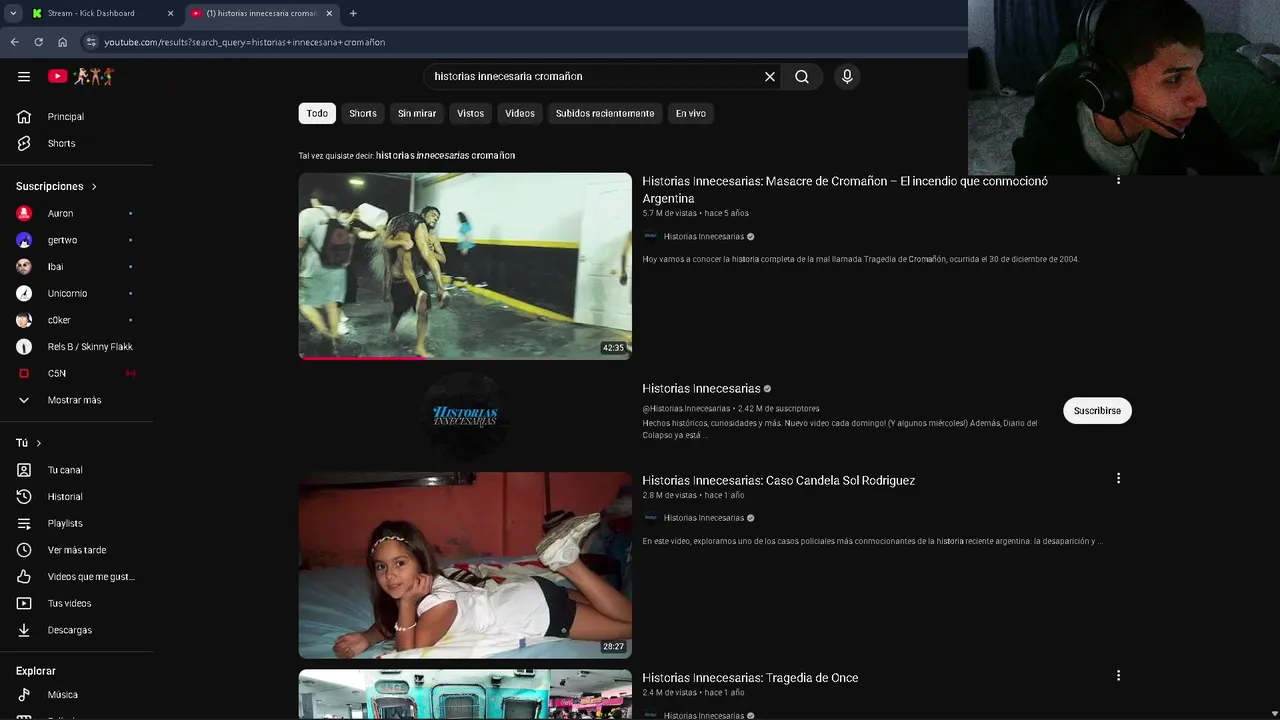Image resolution: width=1280 pixels, height=720 pixels.
Task: Open Tragedia de Once video title
Action: [x=750, y=677]
